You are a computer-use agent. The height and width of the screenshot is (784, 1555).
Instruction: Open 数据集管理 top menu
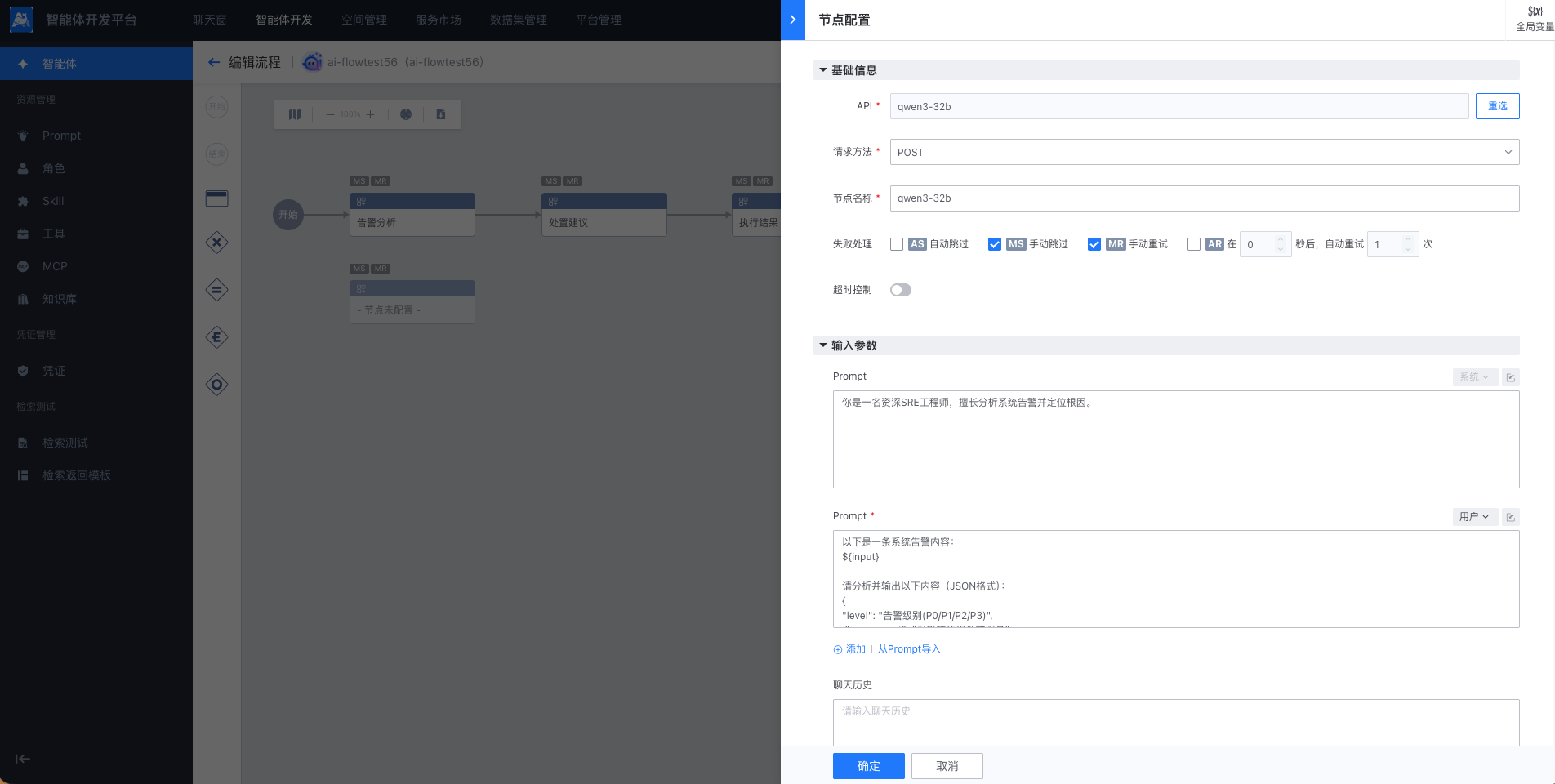519,20
